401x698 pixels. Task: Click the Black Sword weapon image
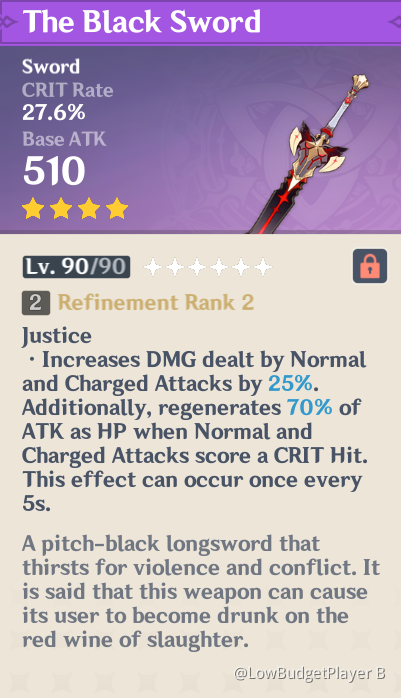(x=309, y=154)
